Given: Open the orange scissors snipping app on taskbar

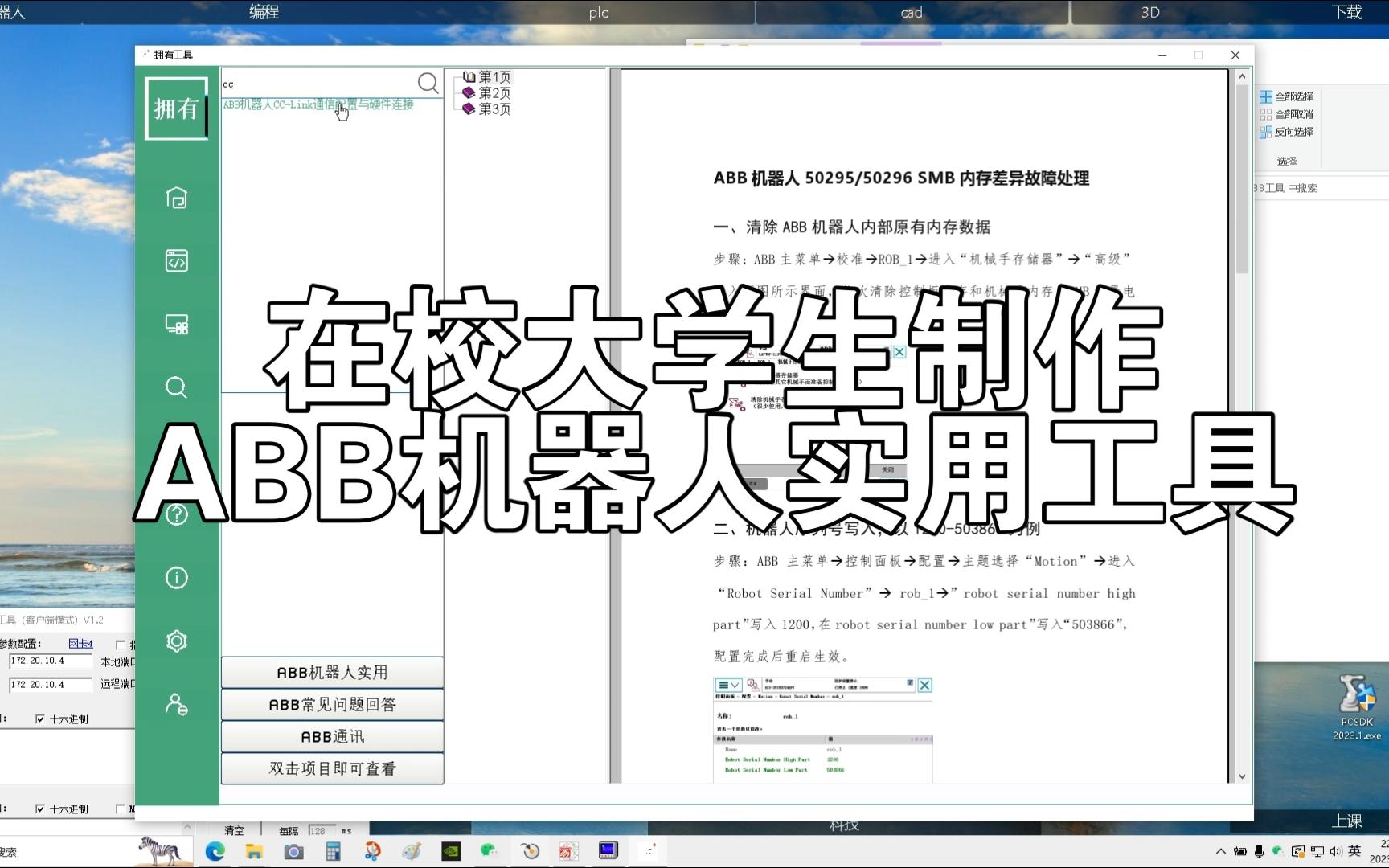Looking at the screenshot, I should pos(372,851).
